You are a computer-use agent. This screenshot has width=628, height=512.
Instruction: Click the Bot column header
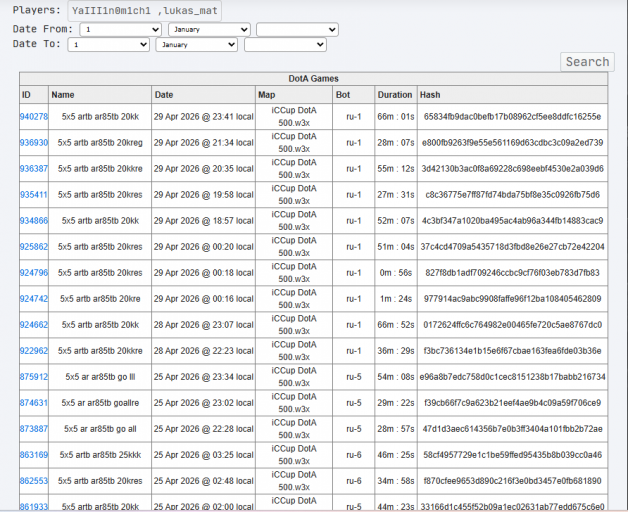[354, 95]
